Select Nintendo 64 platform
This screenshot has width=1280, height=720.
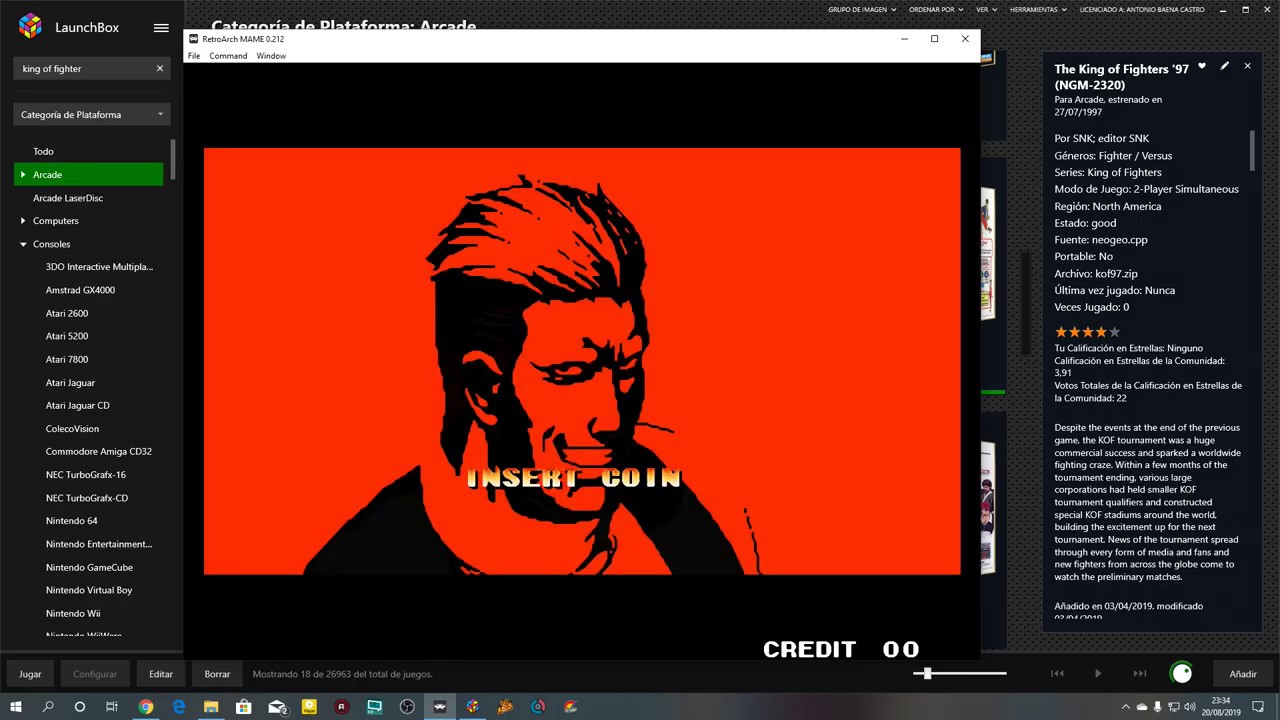pos(72,521)
